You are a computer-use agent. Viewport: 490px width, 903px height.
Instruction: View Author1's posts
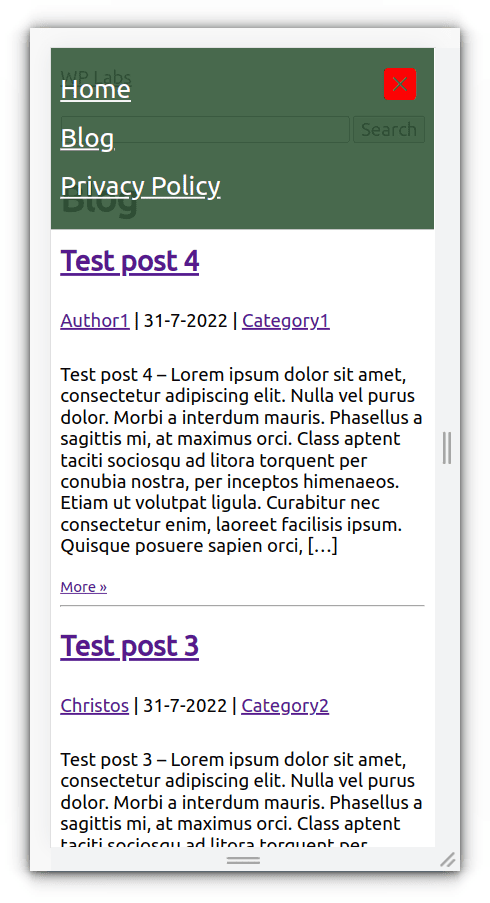tap(95, 320)
